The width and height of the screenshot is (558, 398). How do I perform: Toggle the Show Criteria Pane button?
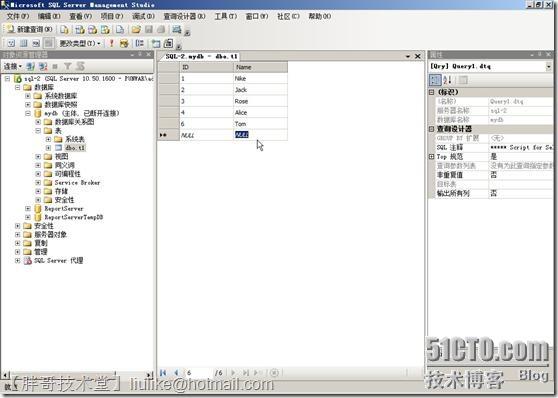(23, 43)
